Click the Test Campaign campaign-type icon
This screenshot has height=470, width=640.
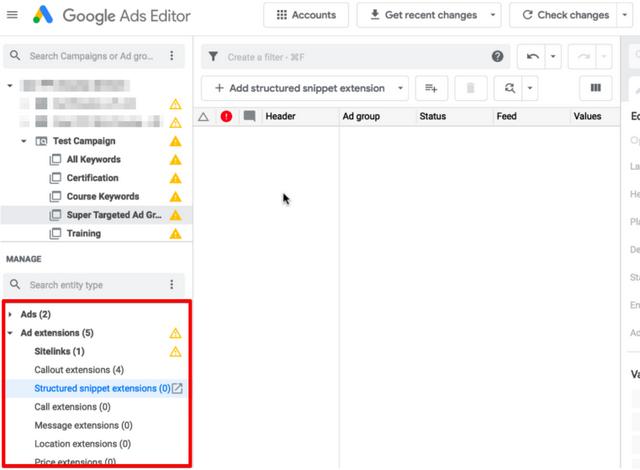pos(41,141)
